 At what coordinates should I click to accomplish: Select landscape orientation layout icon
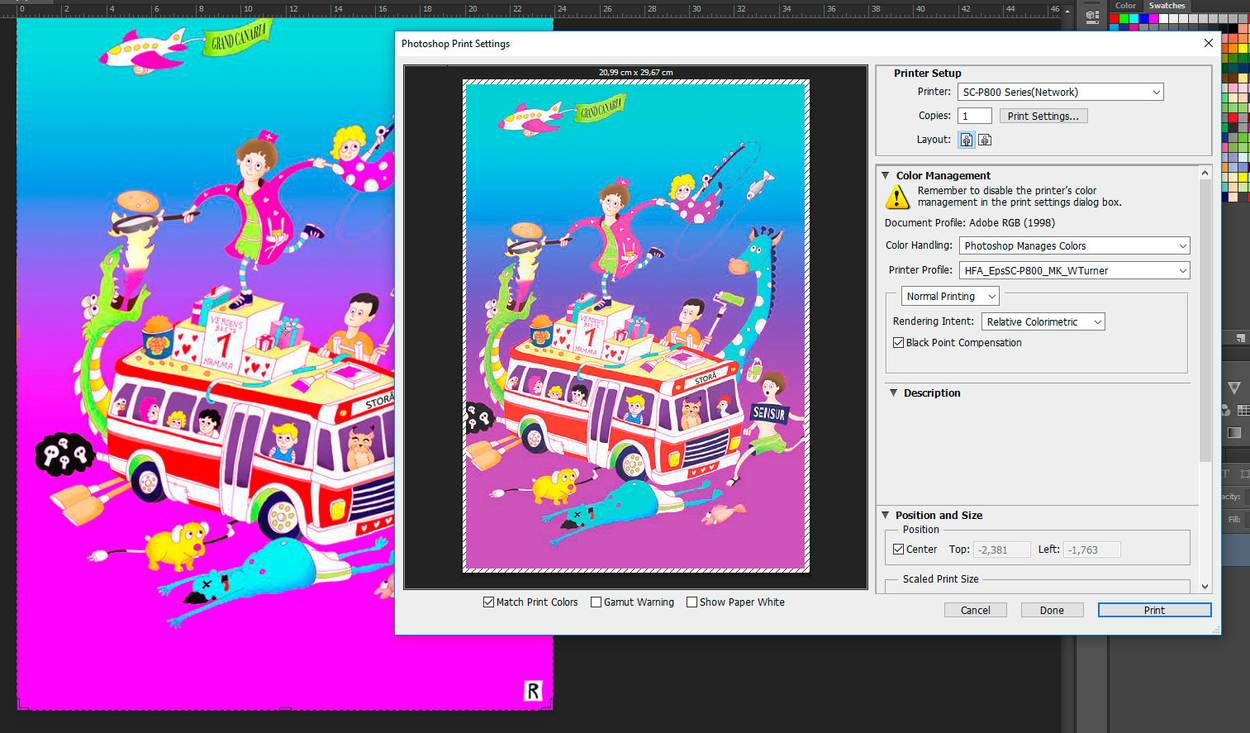(984, 140)
